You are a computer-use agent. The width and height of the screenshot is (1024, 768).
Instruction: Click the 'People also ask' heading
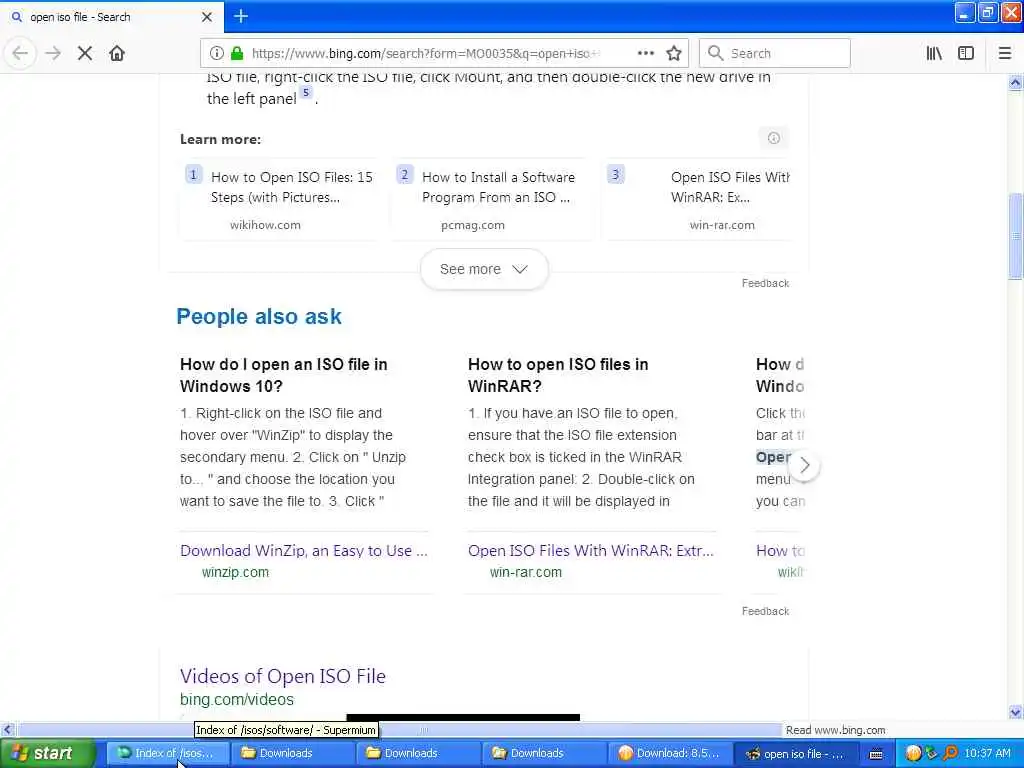pos(259,317)
